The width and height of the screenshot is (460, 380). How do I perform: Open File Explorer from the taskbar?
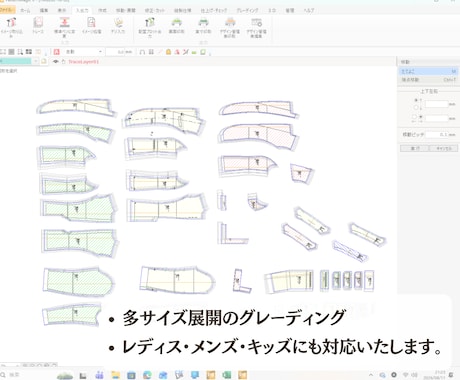[x=115, y=375]
